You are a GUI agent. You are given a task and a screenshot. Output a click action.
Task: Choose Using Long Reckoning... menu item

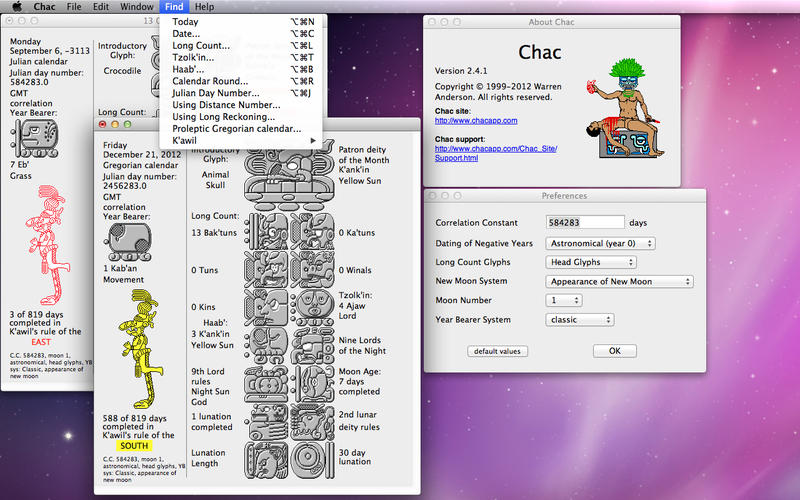point(243,117)
